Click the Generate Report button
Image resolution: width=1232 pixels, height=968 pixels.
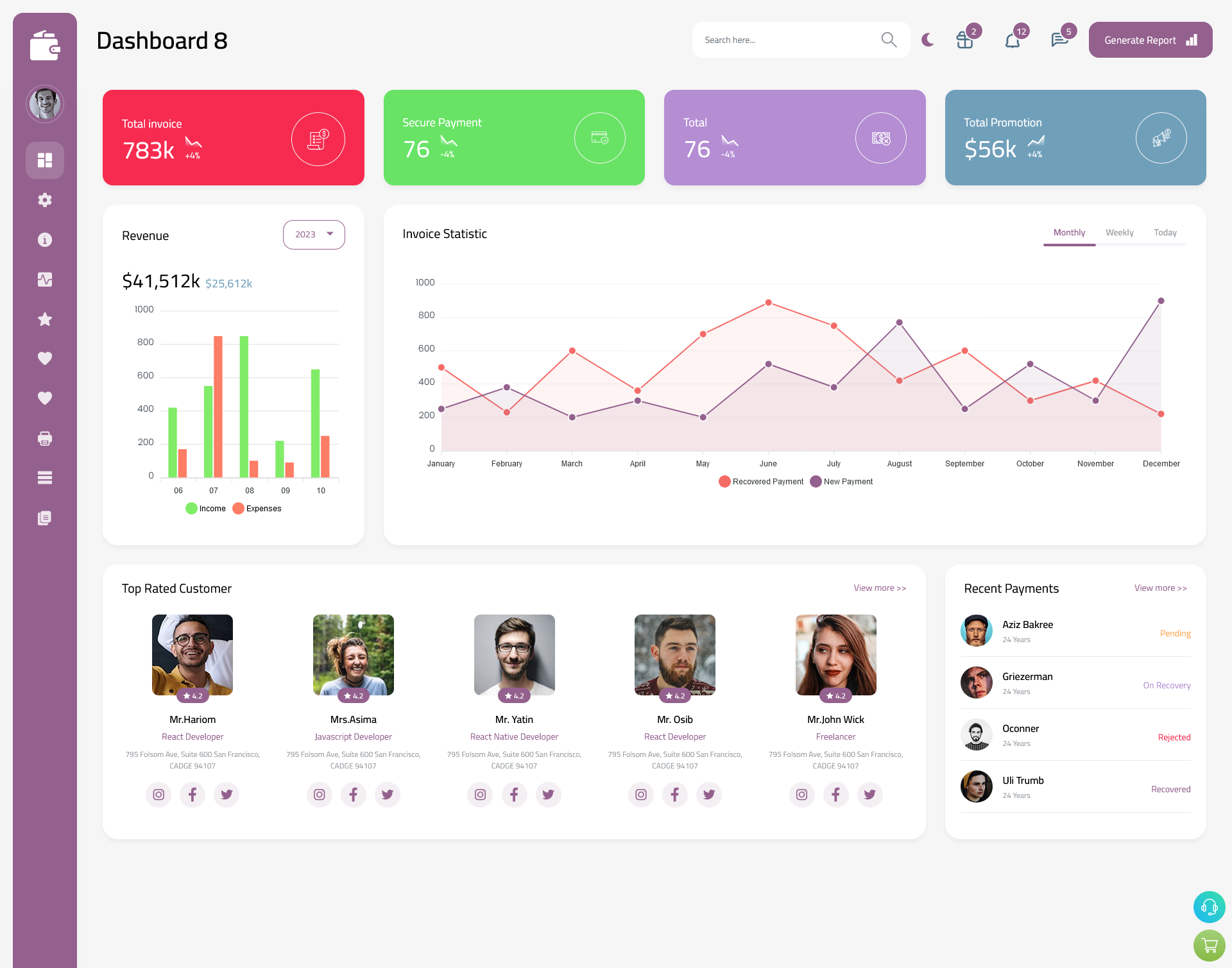(1149, 40)
